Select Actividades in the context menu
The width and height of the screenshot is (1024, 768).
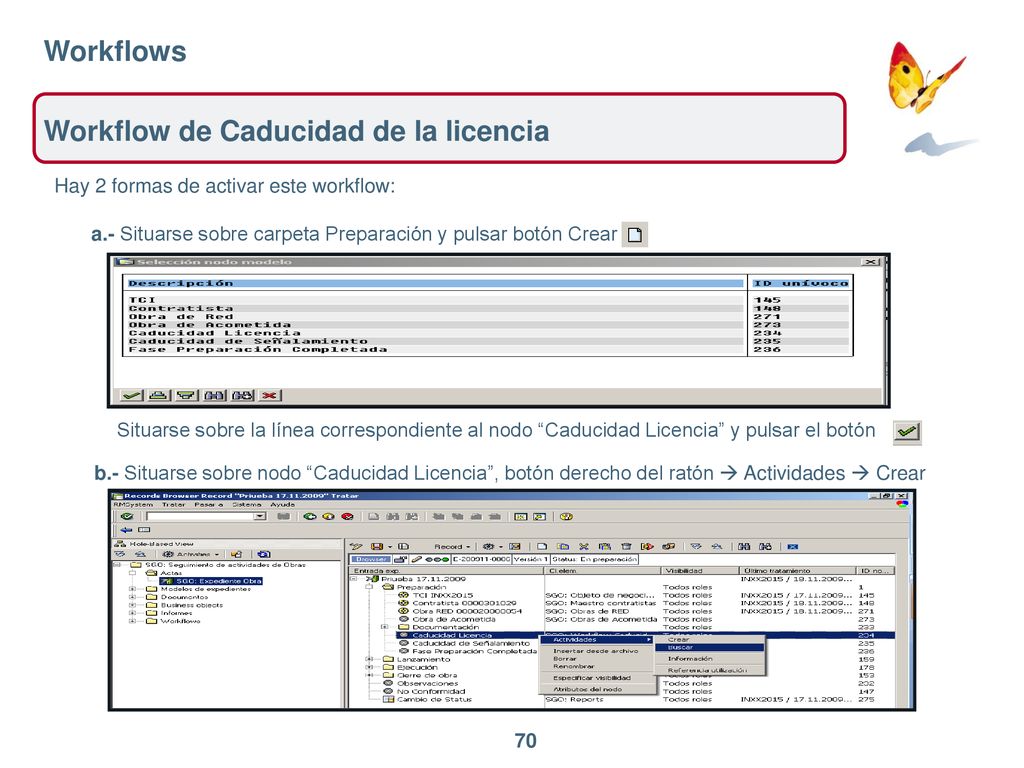point(597,640)
